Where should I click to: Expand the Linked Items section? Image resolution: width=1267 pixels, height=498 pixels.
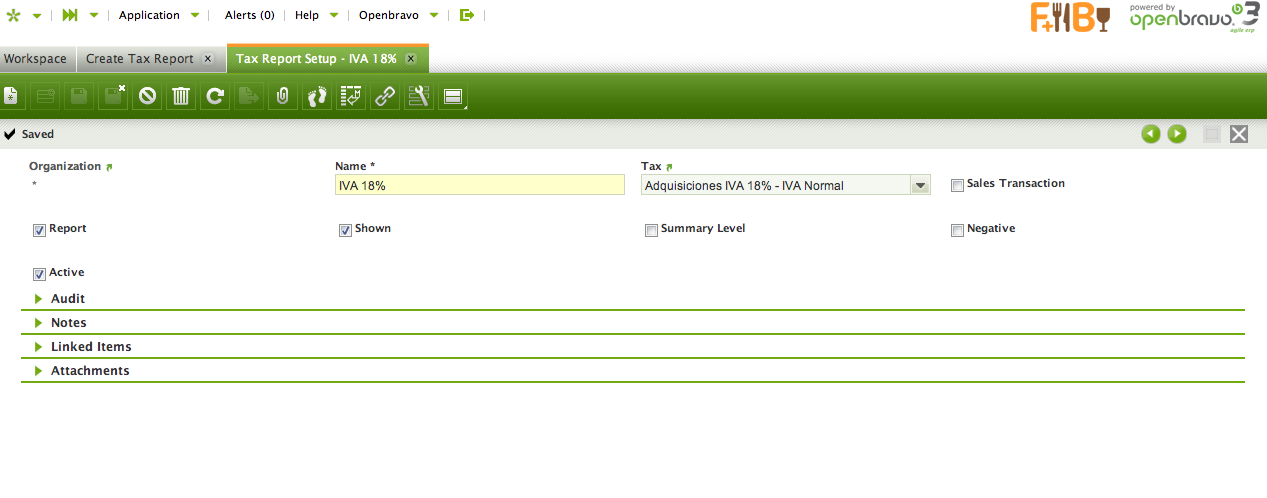[91, 346]
